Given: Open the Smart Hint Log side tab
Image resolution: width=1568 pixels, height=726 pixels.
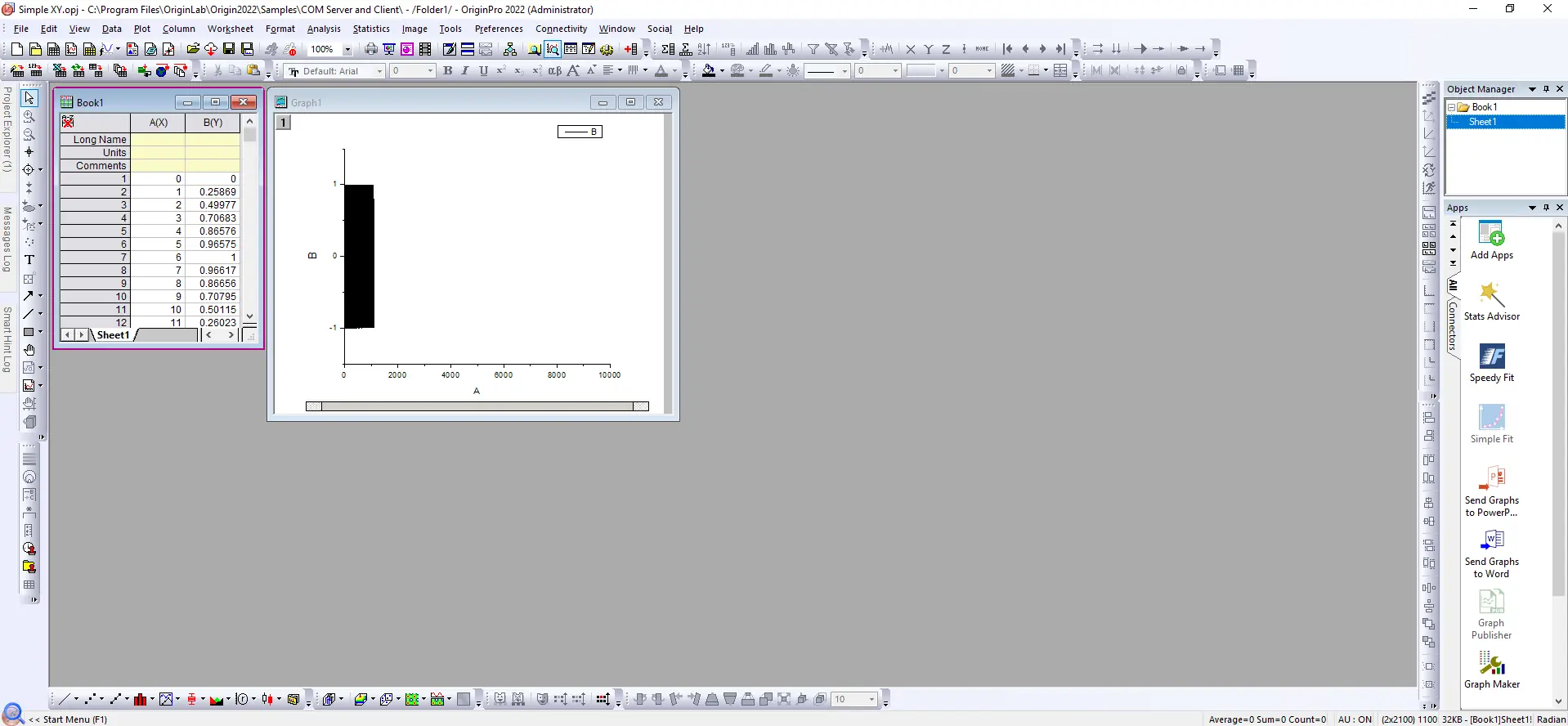Looking at the screenshot, I should tap(7, 339).
